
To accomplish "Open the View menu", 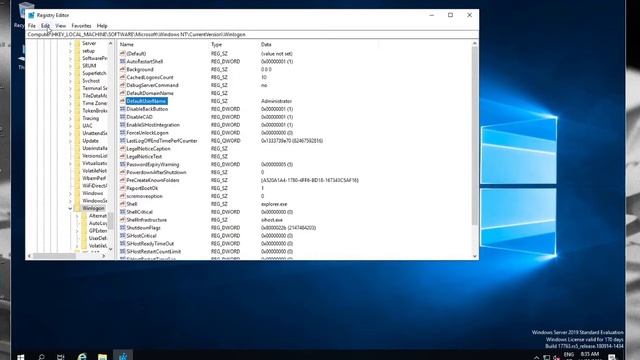I will coord(60,26).
